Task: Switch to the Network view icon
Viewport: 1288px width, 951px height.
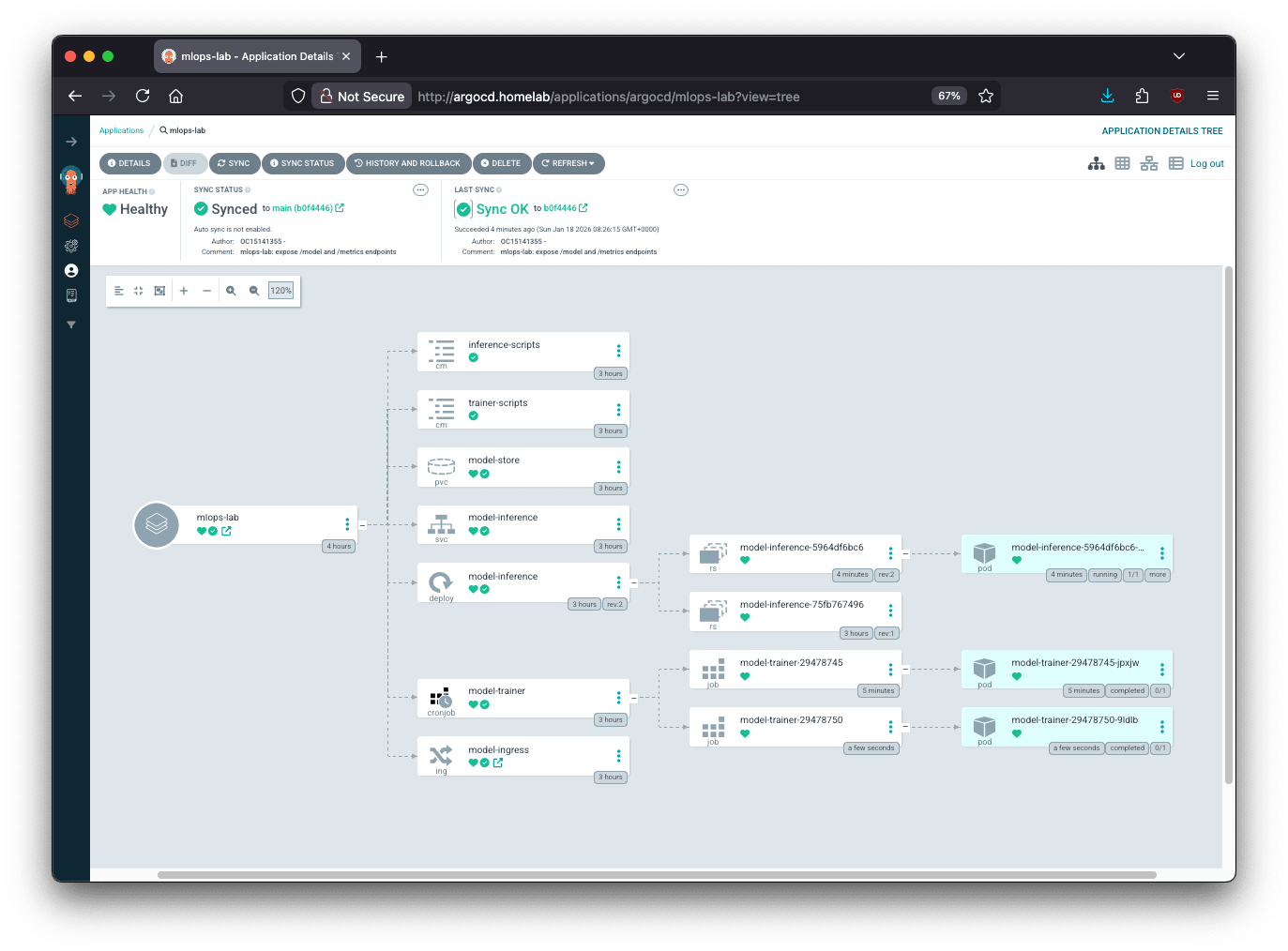Action: [1149, 163]
